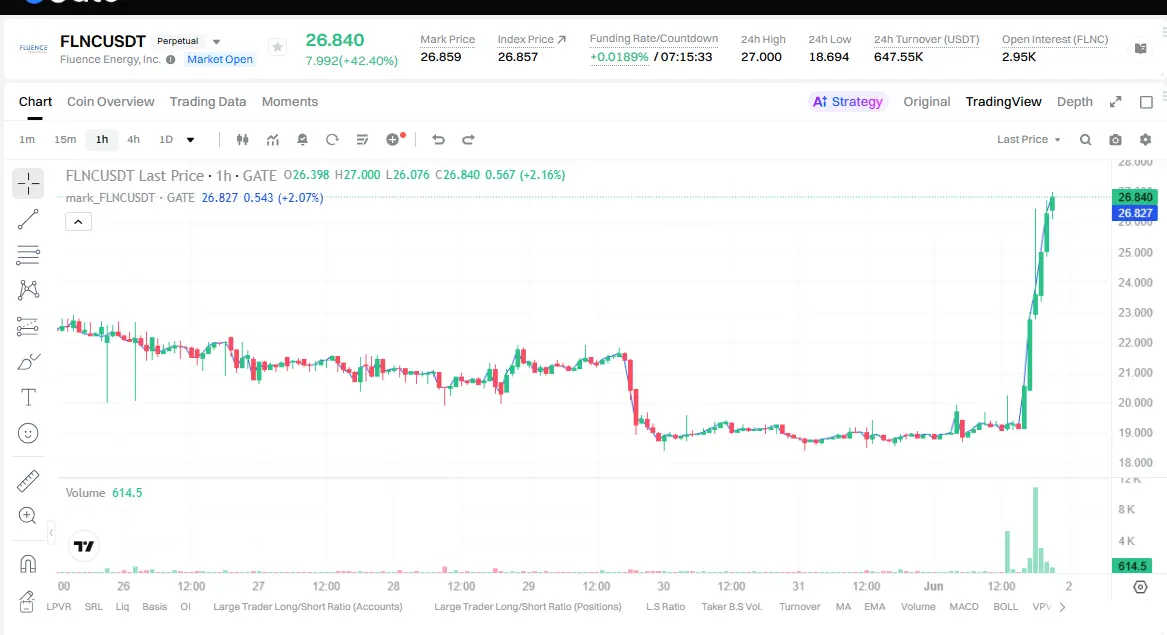Screen dimensions: 1167x635
Task: Open chart time zone settings icon
Action: point(1140,587)
